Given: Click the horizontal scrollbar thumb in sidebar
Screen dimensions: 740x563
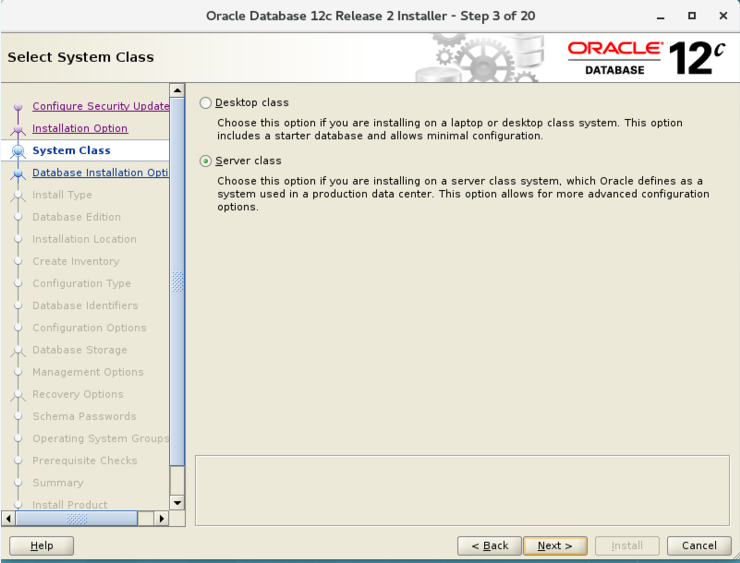Looking at the screenshot, I should 76,518.
